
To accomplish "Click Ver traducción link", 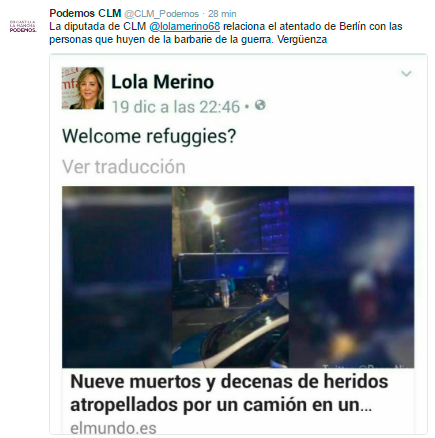I will click(x=124, y=167).
